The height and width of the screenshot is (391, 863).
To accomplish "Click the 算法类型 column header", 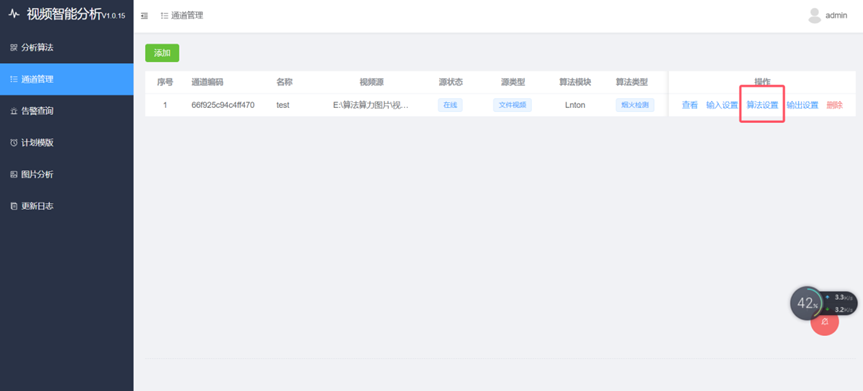I will pos(632,82).
